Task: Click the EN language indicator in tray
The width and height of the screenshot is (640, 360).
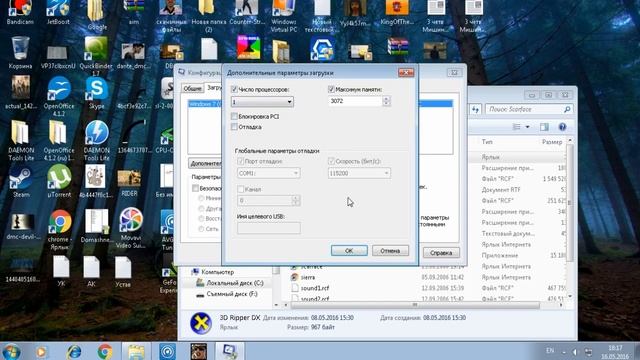Action: tap(550, 351)
